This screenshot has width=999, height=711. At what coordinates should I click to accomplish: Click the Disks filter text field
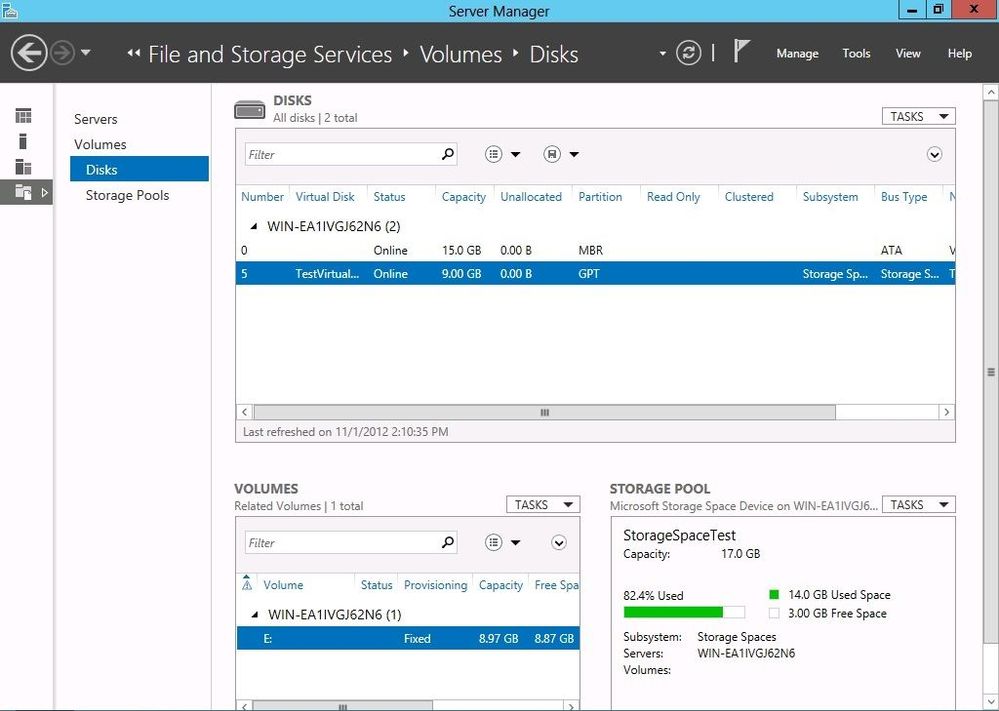(x=340, y=154)
